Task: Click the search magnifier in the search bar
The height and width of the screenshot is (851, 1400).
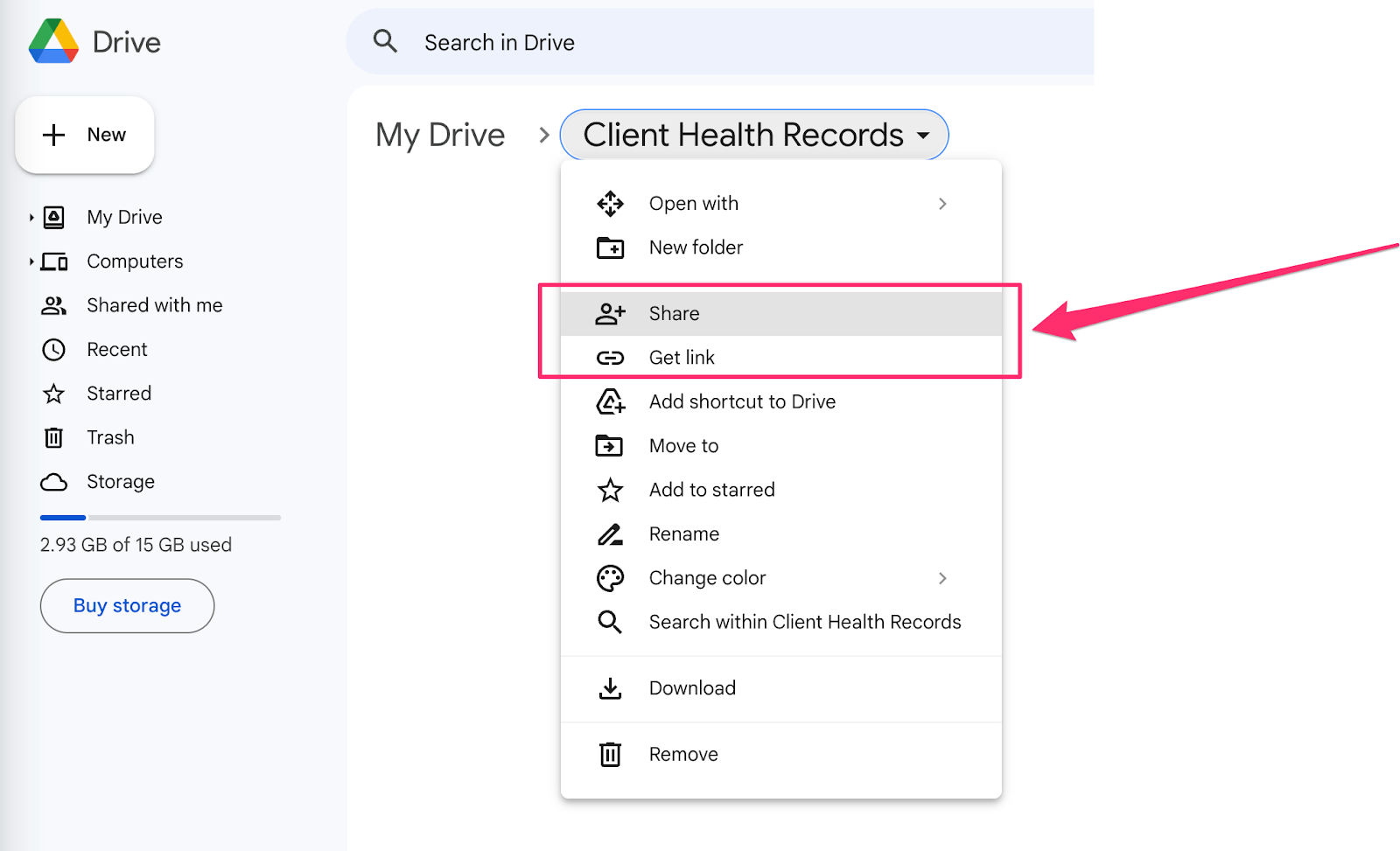Action: (385, 41)
